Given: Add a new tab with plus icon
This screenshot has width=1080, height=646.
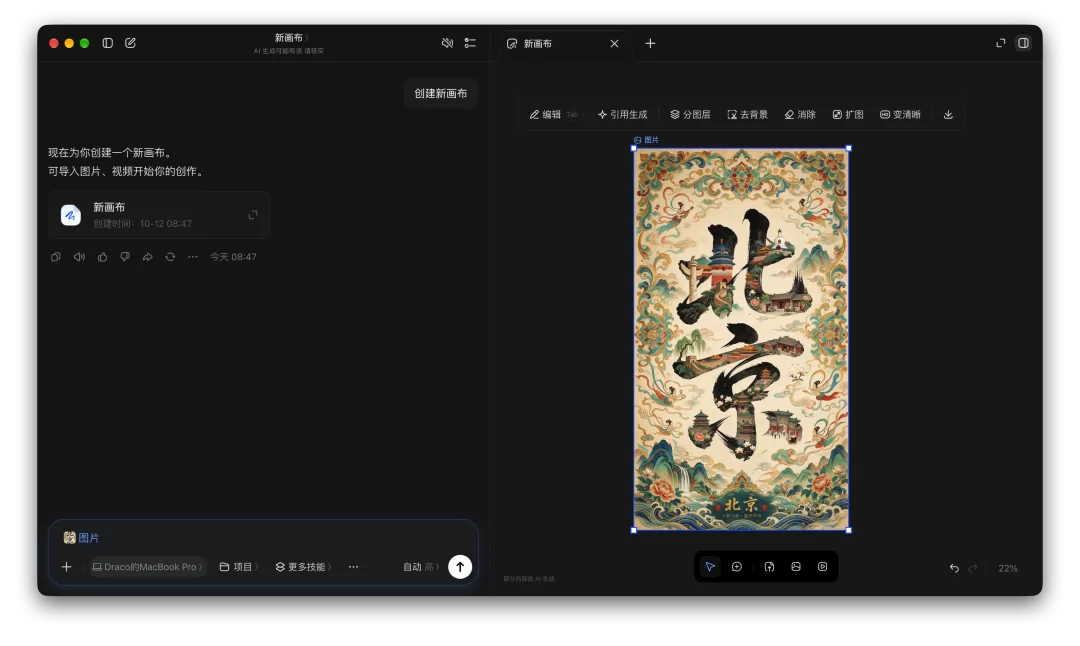Looking at the screenshot, I should pos(650,43).
